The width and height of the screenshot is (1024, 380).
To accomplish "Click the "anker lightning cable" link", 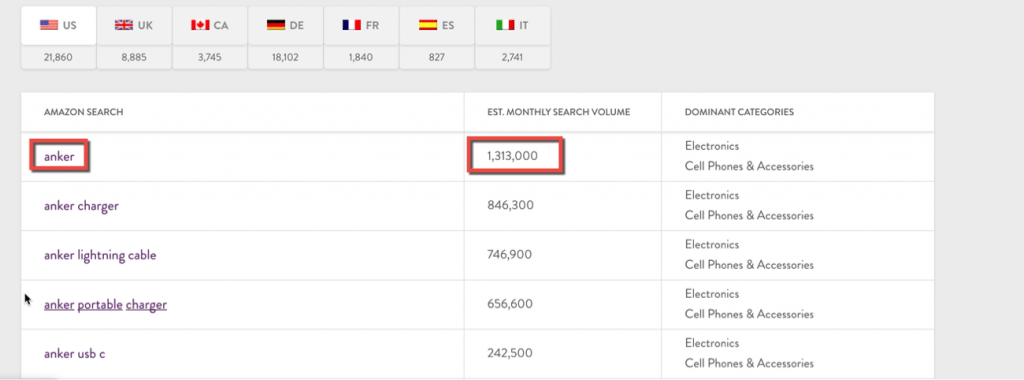I will click(100, 255).
